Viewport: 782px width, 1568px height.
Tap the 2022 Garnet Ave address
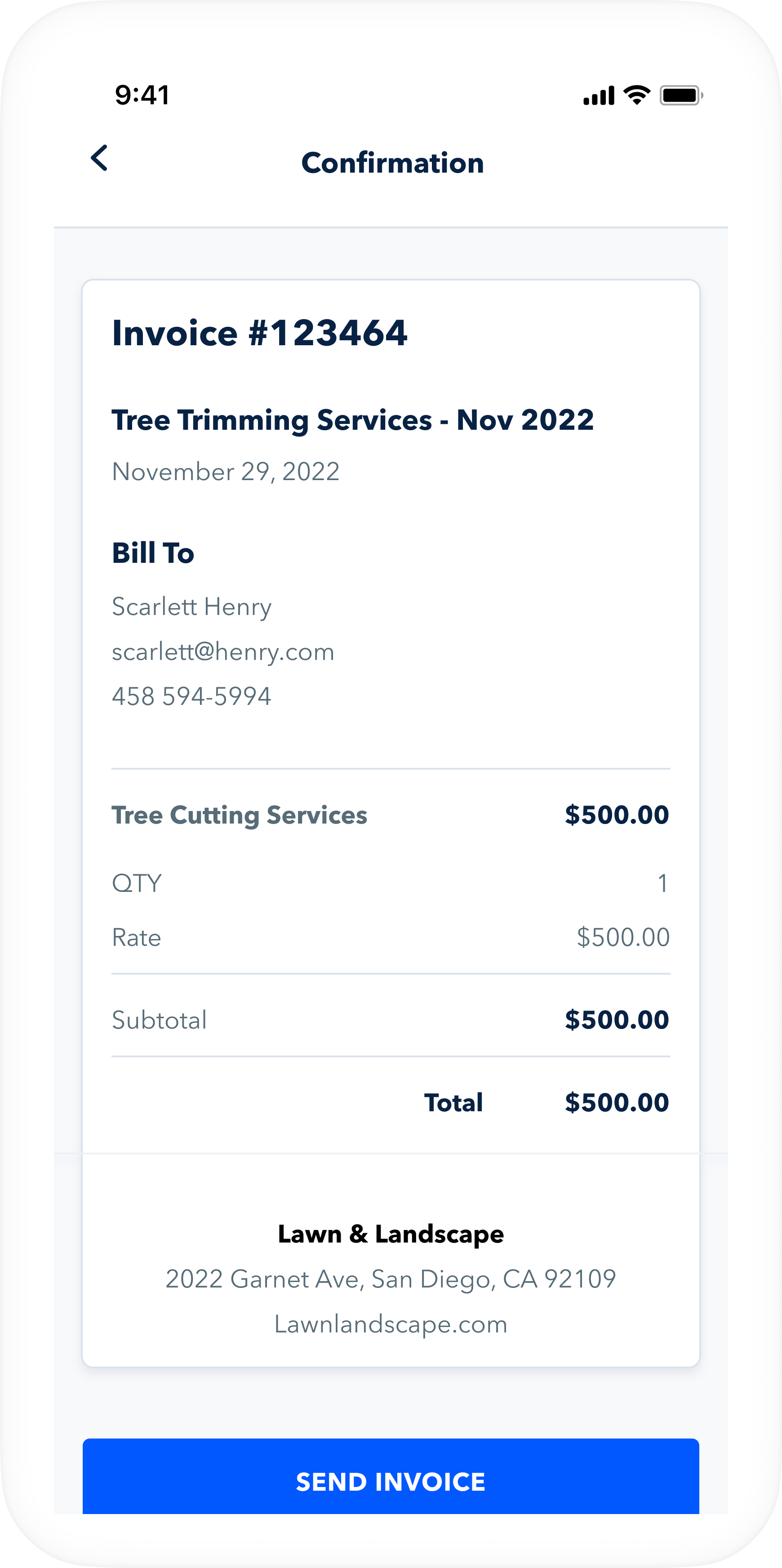point(391,1279)
